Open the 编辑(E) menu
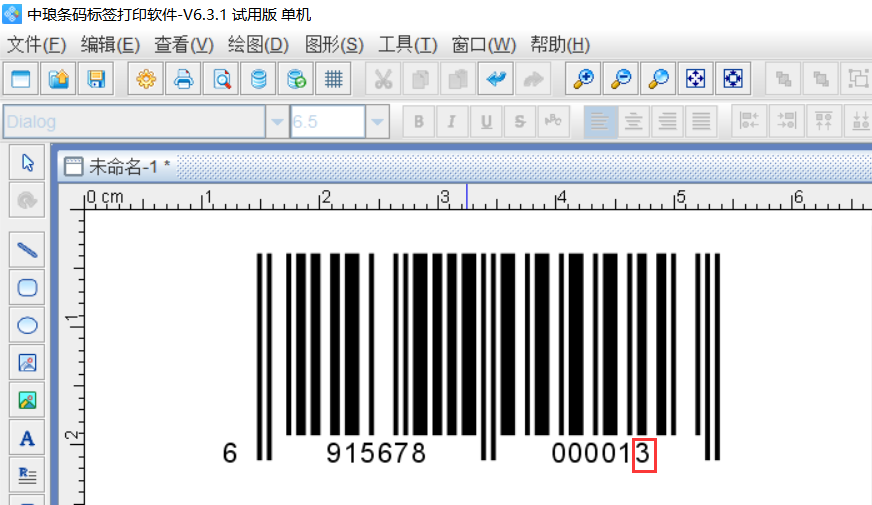Image resolution: width=872 pixels, height=505 pixels. click(110, 44)
